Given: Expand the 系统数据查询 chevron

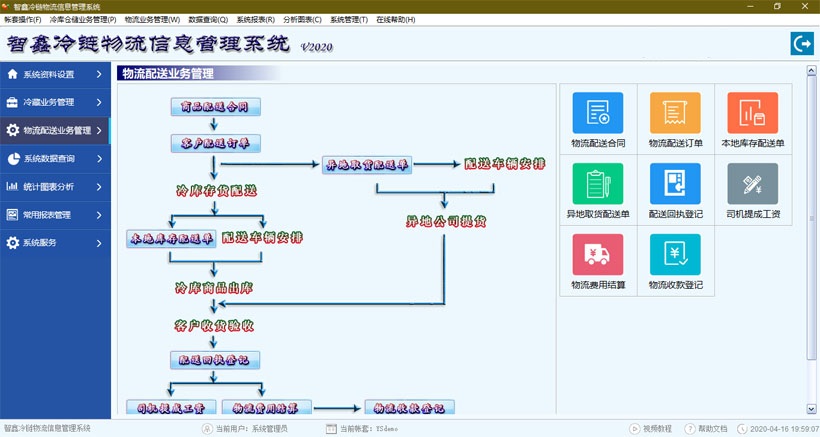Looking at the screenshot, I should [x=99, y=158].
